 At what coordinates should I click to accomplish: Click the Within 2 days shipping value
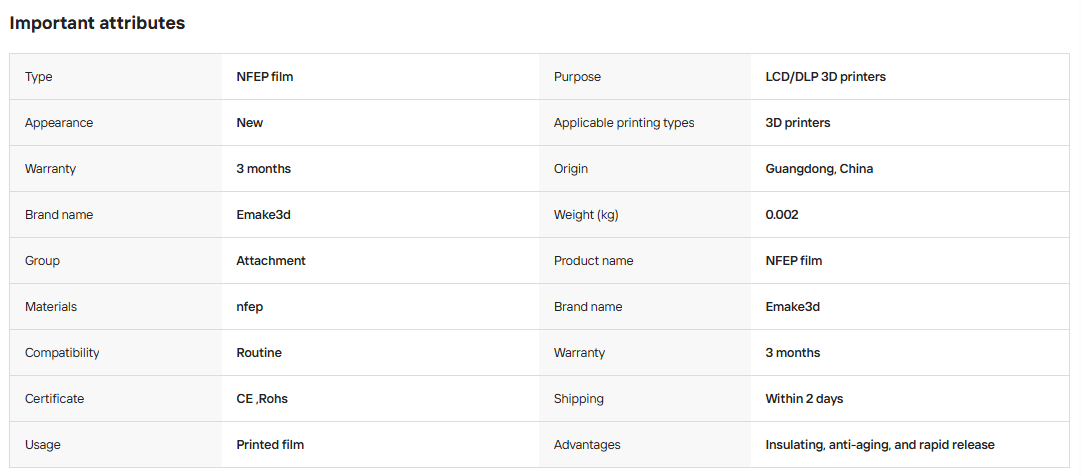click(804, 399)
